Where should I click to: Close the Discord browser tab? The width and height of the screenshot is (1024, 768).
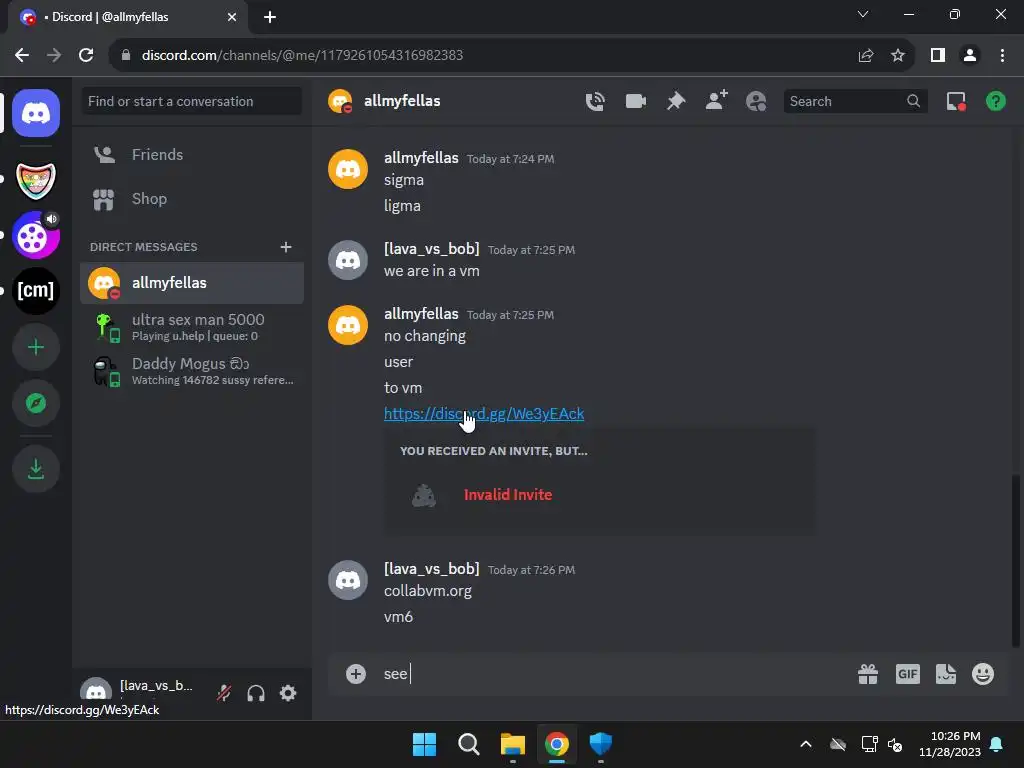232,17
